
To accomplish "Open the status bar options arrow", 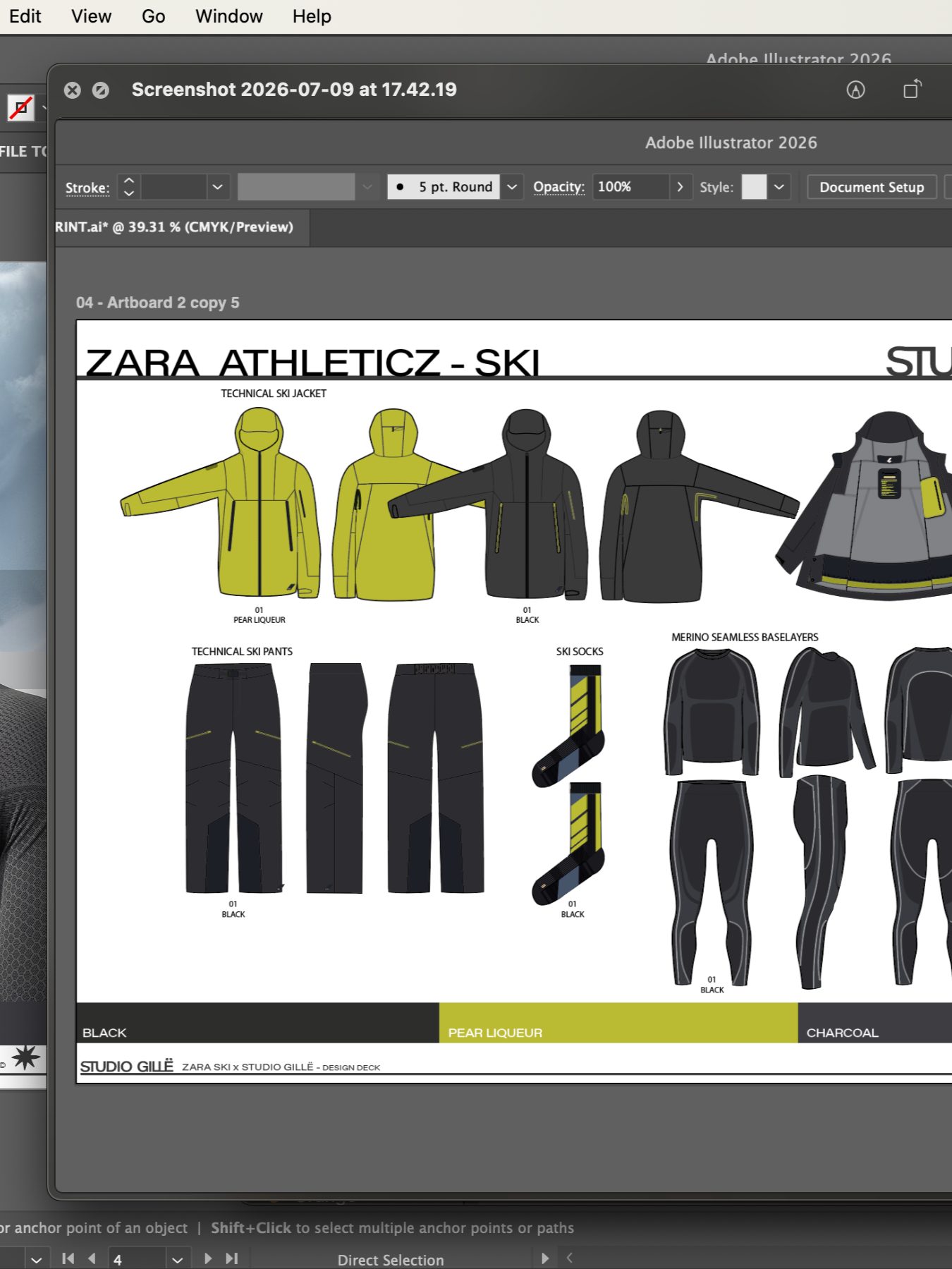I will [544, 1258].
